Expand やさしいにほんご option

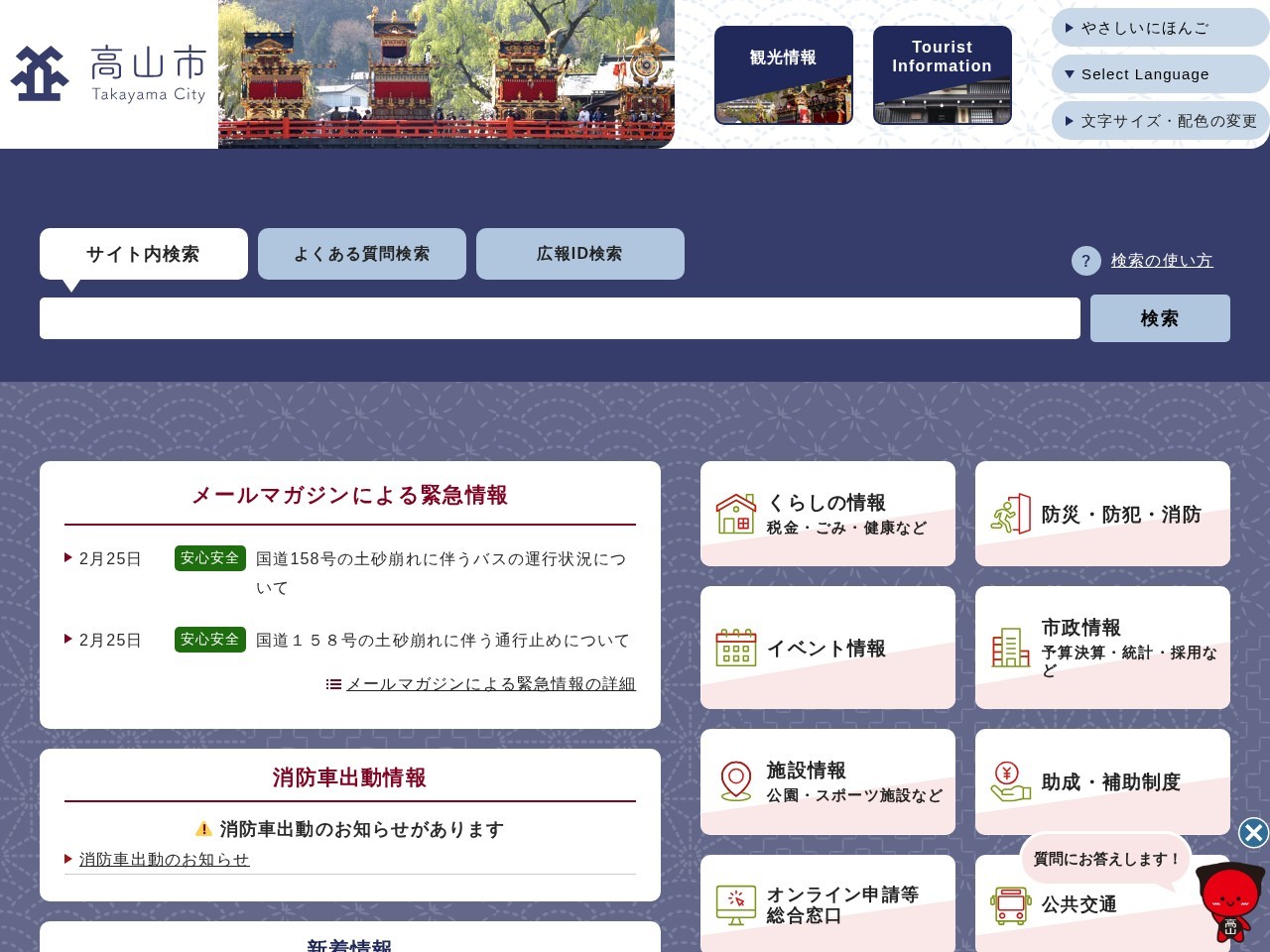pos(1159,28)
